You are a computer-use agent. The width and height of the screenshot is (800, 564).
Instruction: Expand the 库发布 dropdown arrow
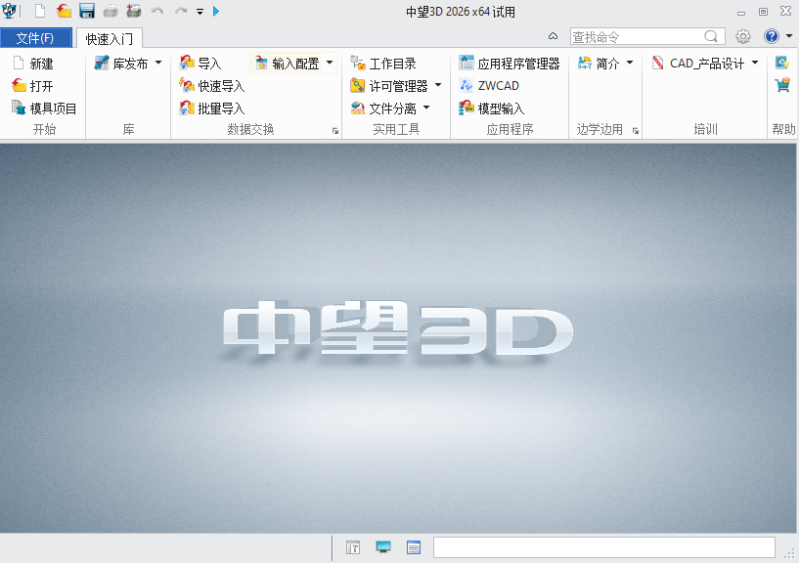(158, 63)
